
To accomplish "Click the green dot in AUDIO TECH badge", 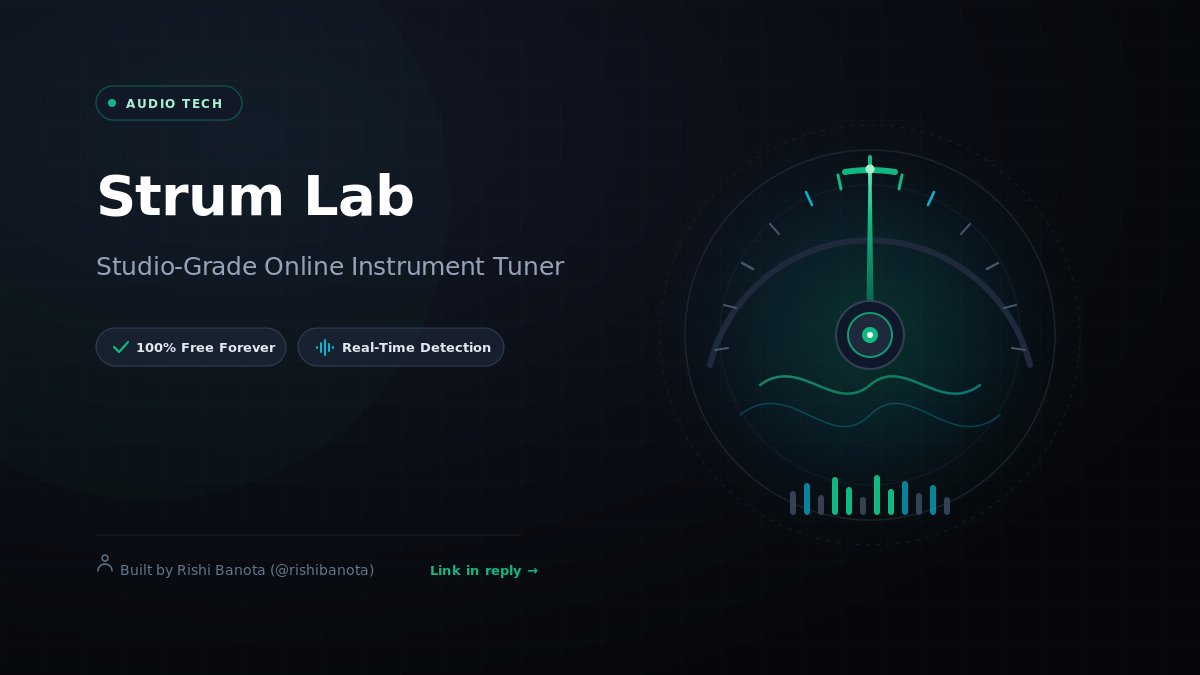I will (112, 103).
